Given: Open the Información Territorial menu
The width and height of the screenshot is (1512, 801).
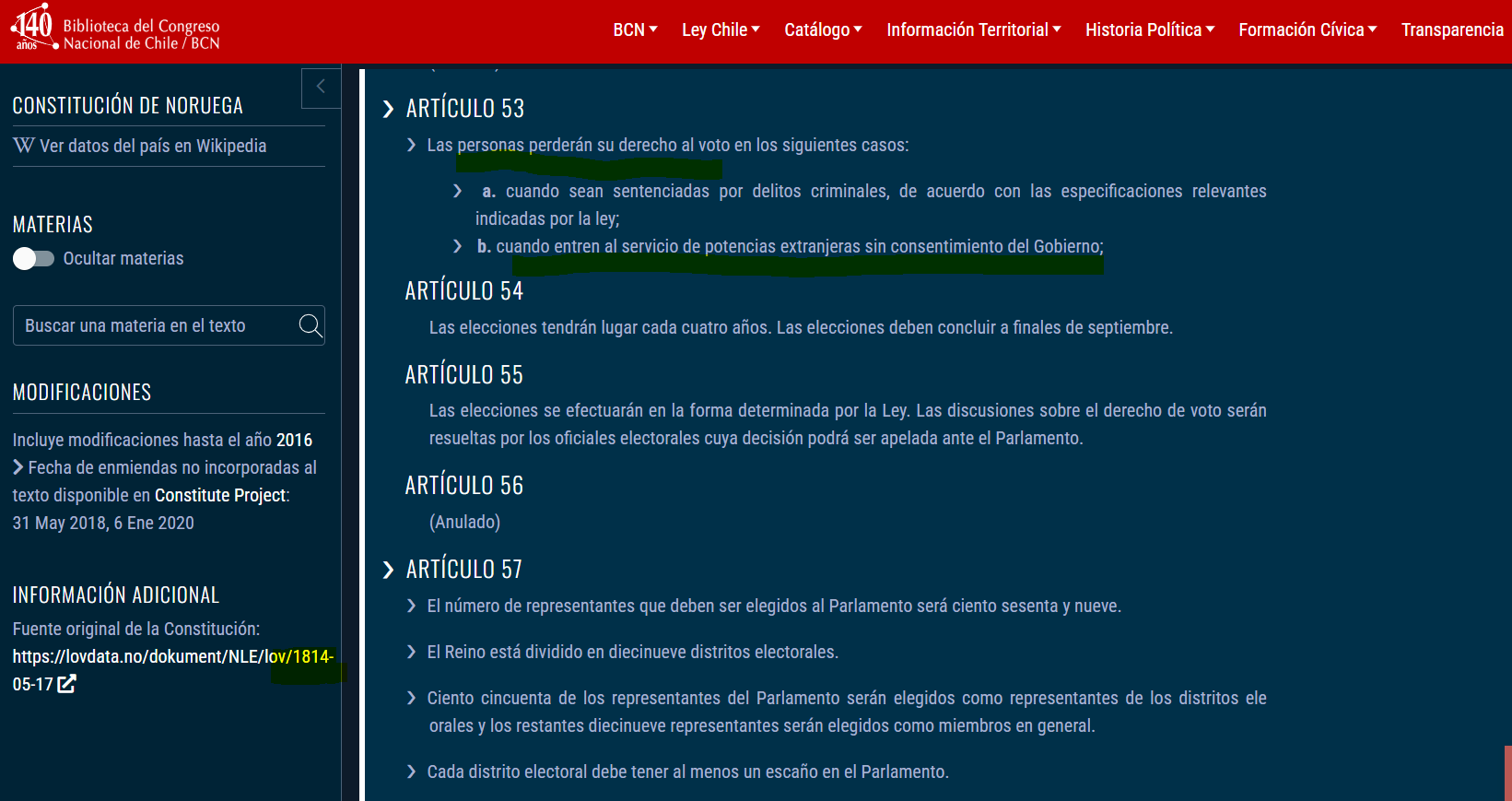Looking at the screenshot, I should (x=974, y=29).
